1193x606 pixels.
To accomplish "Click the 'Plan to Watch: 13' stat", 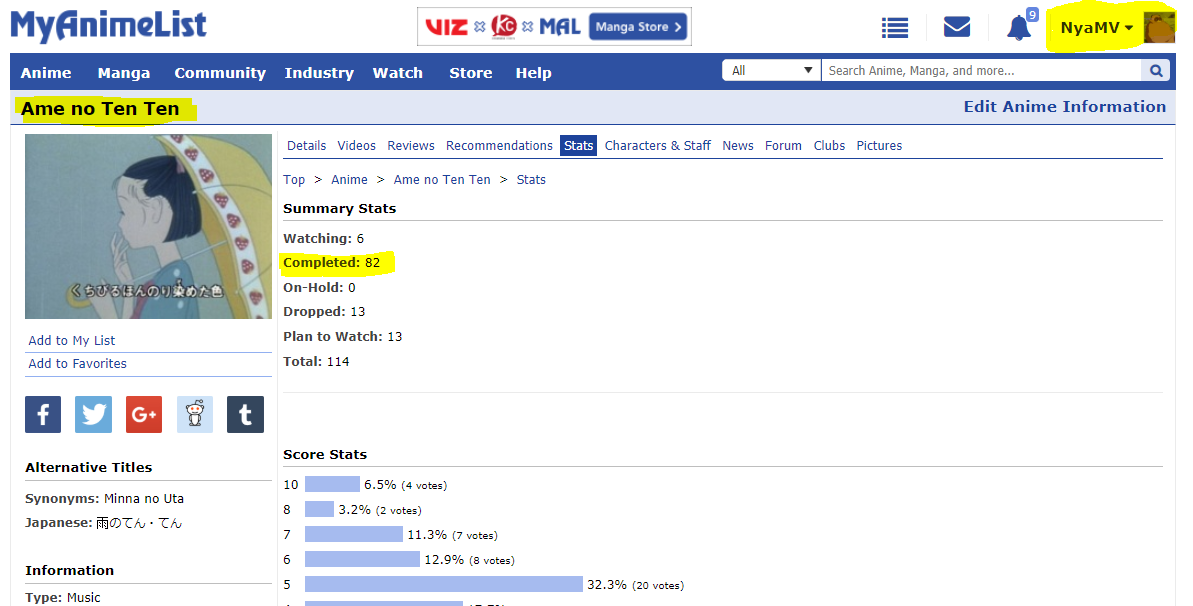I will pos(342,336).
